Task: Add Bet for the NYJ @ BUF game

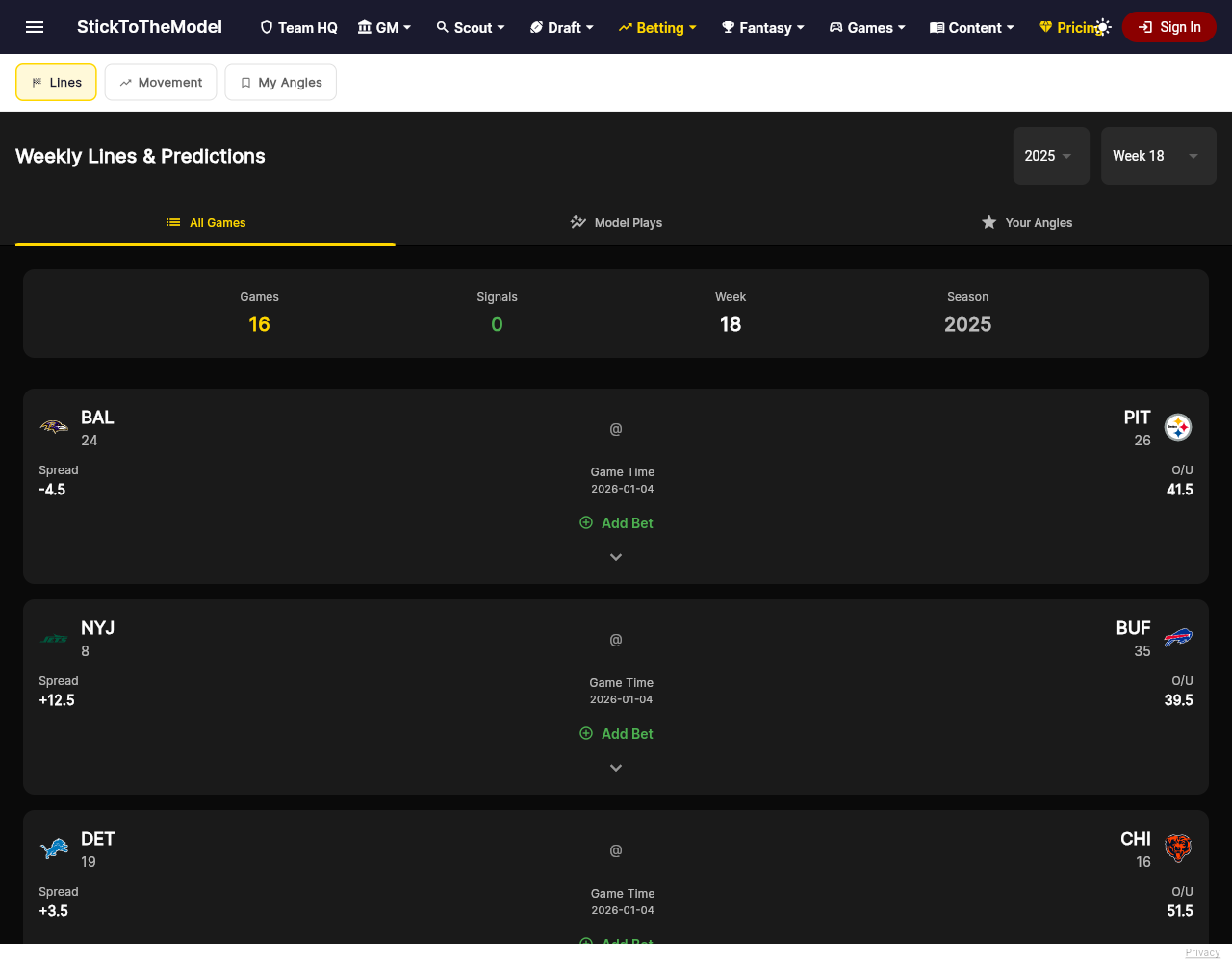Action: pyautogui.click(x=616, y=733)
